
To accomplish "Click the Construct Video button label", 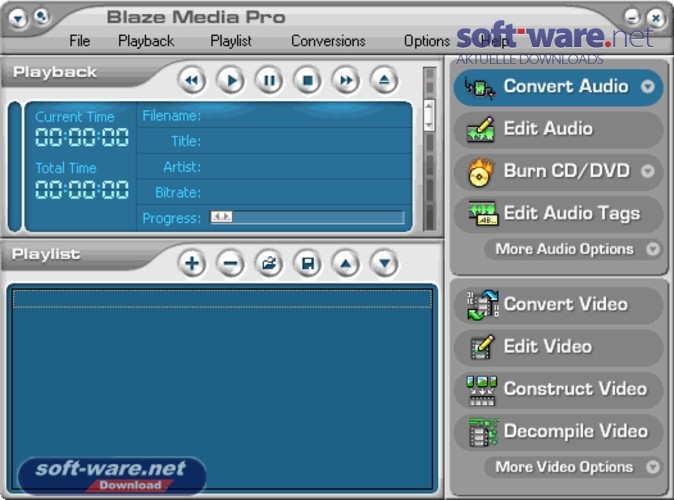I will [x=575, y=389].
